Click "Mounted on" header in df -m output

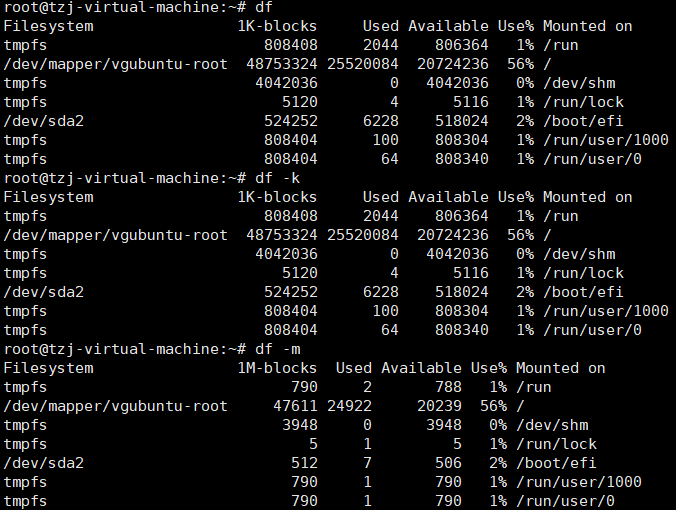pos(560,368)
